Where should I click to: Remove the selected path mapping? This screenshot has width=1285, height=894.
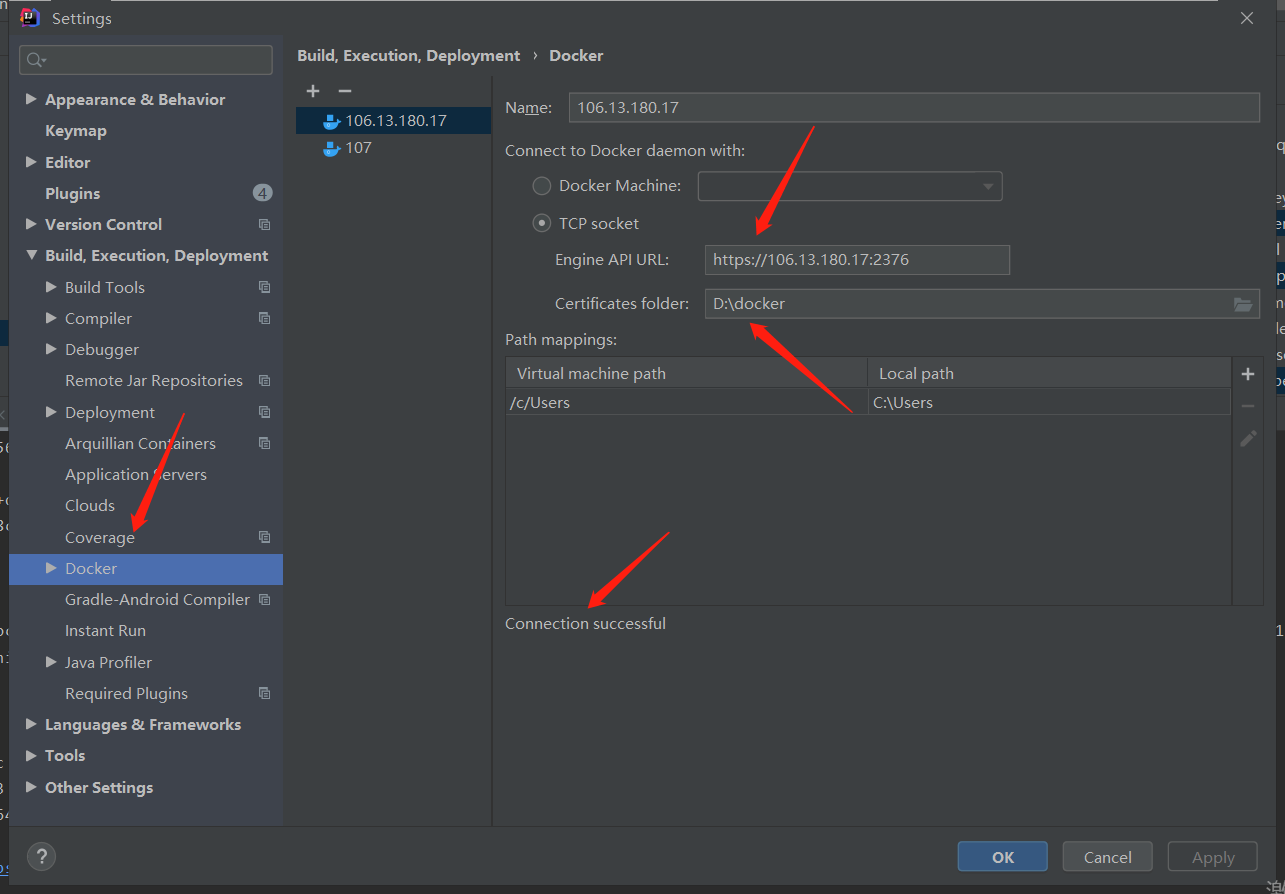(1248, 406)
